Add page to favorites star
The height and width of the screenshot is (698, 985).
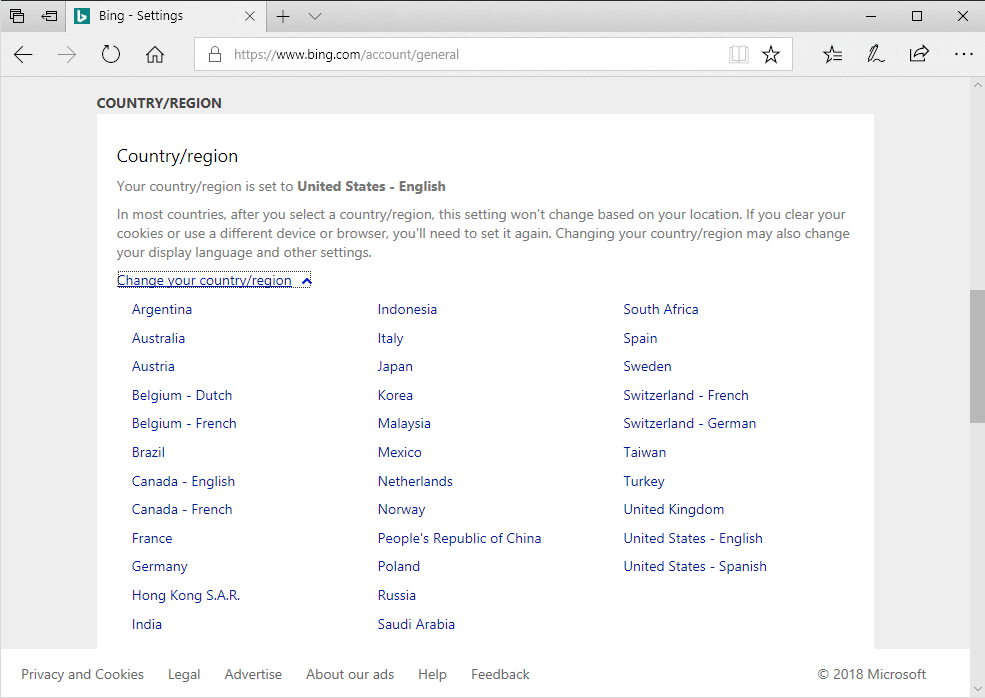tap(771, 55)
